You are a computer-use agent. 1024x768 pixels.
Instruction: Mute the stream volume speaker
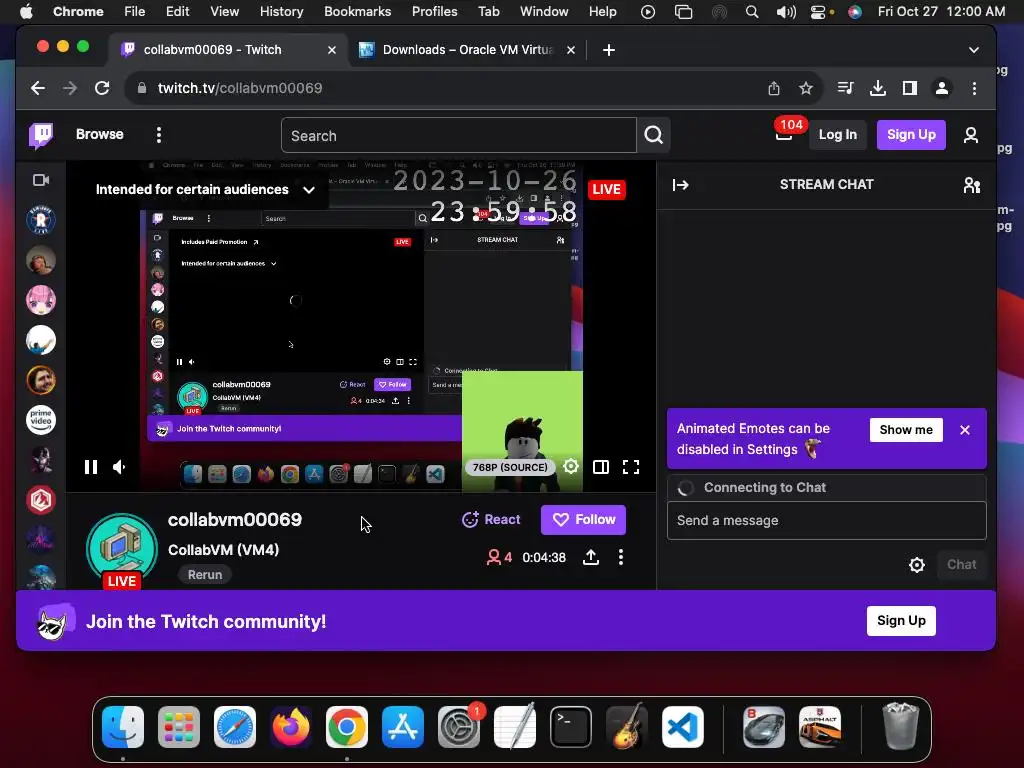pyautogui.click(x=120, y=467)
